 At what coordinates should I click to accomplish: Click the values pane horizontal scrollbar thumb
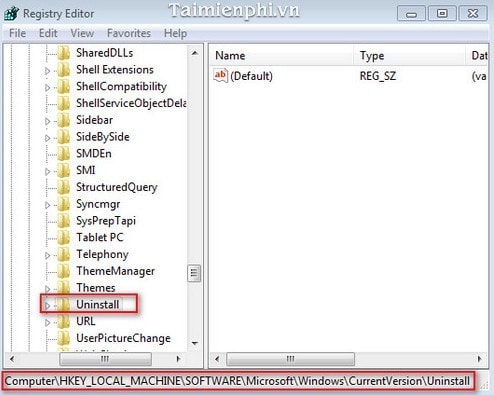[290, 359]
